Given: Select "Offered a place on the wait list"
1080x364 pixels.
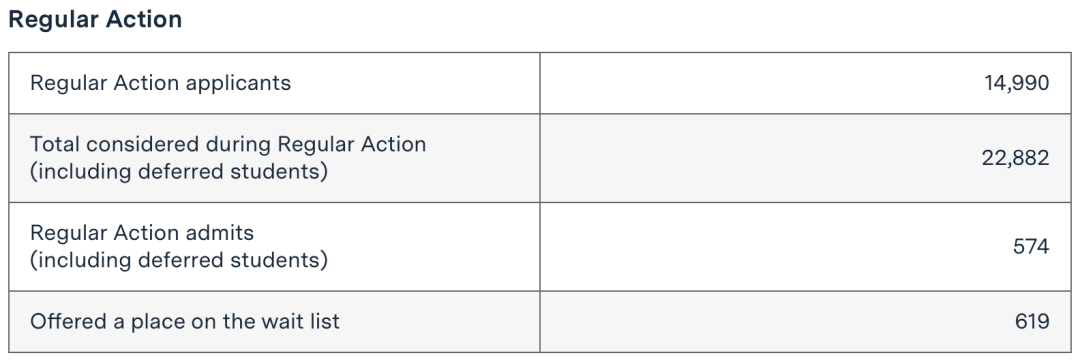Looking at the screenshot, I should click(185, 322).
